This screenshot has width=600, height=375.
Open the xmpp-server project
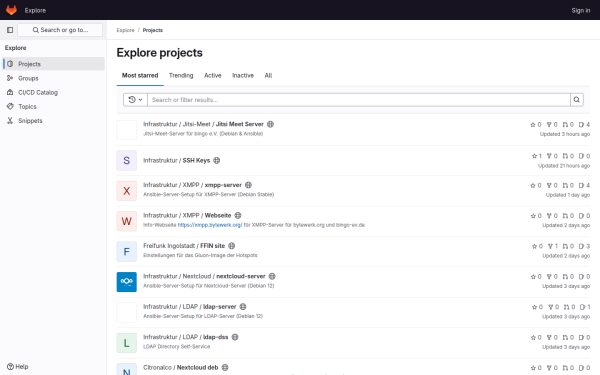point(192,185)
